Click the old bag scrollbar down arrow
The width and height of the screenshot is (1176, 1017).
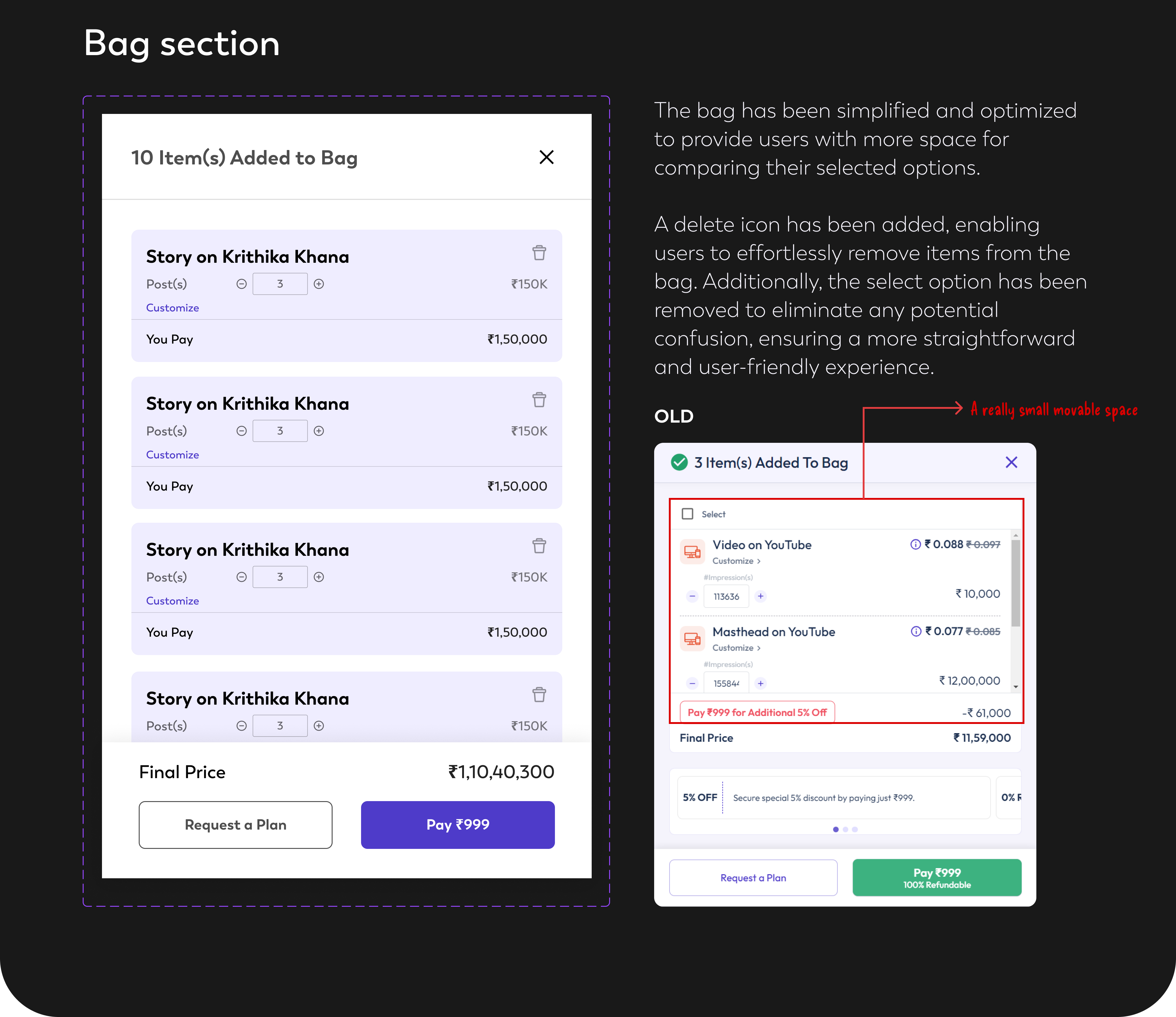coord(1016,687)
